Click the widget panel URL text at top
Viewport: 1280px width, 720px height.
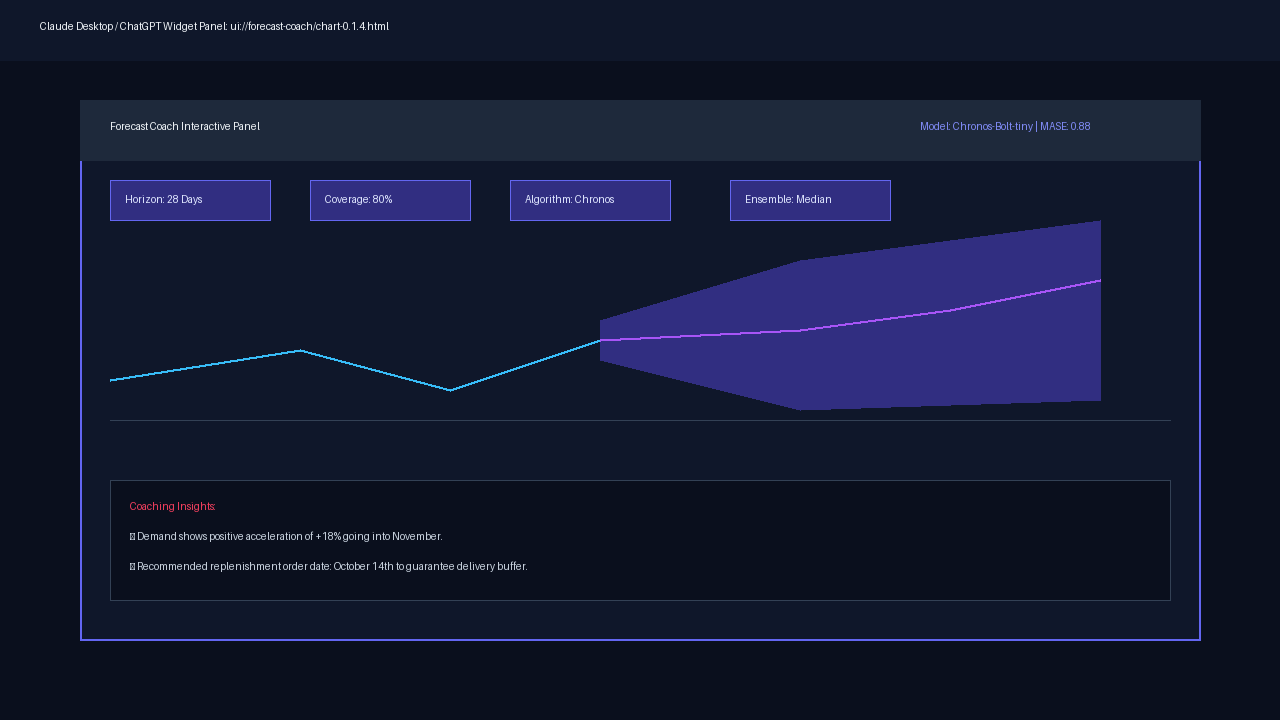[x=214, y=26]
